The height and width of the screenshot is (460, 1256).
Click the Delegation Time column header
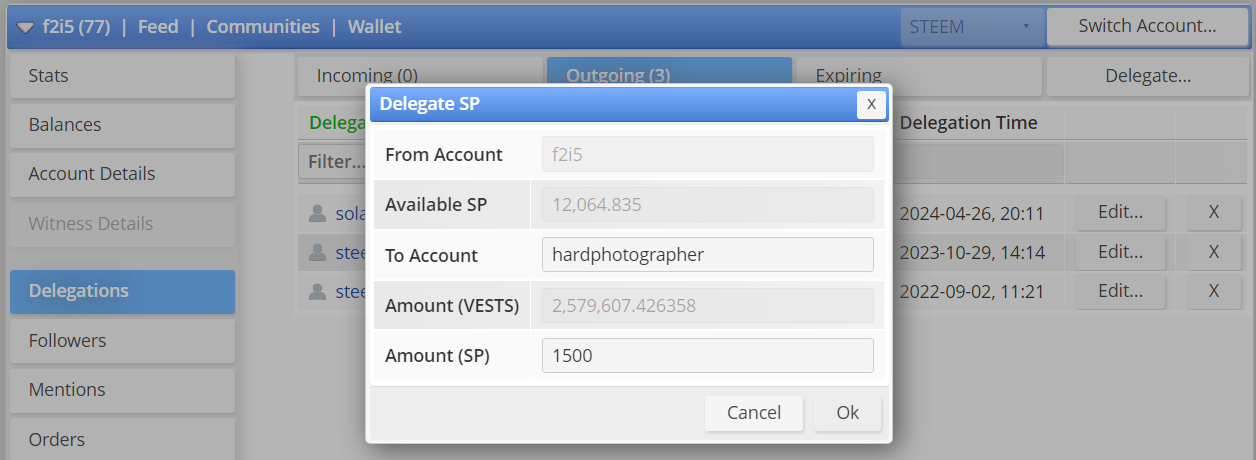(968, 123)
